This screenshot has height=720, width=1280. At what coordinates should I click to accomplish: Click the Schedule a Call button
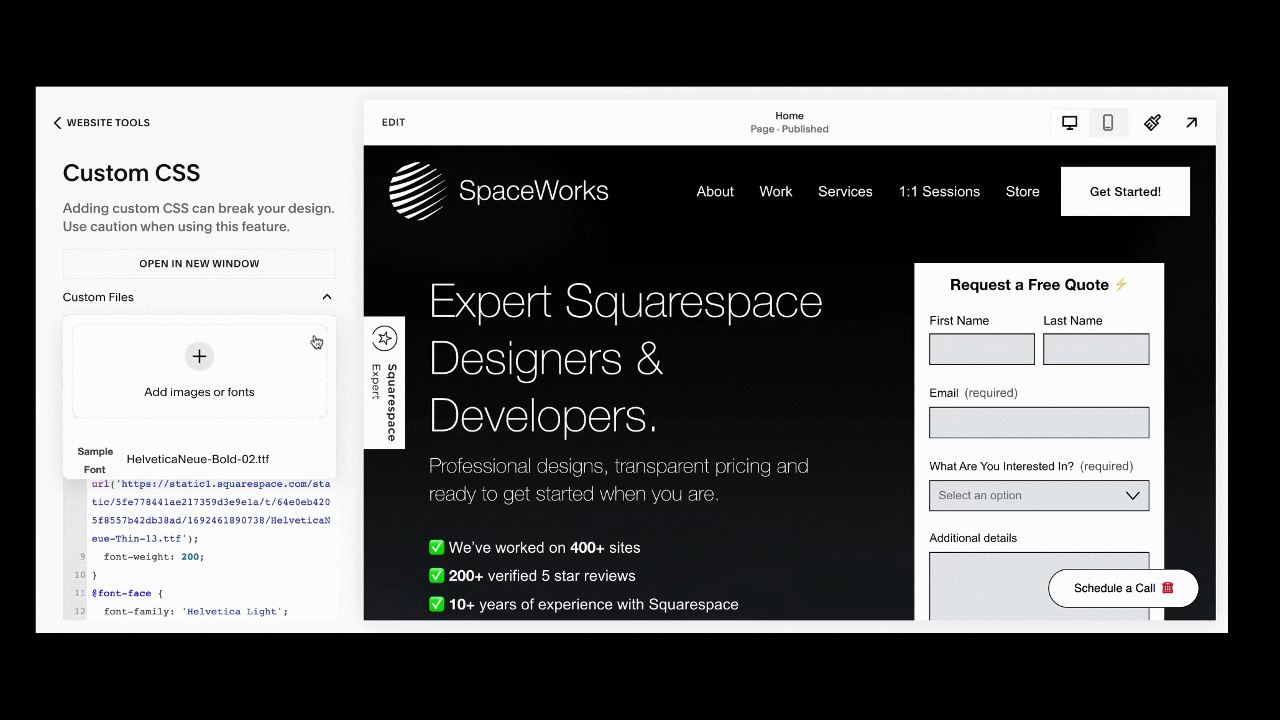1123,588
